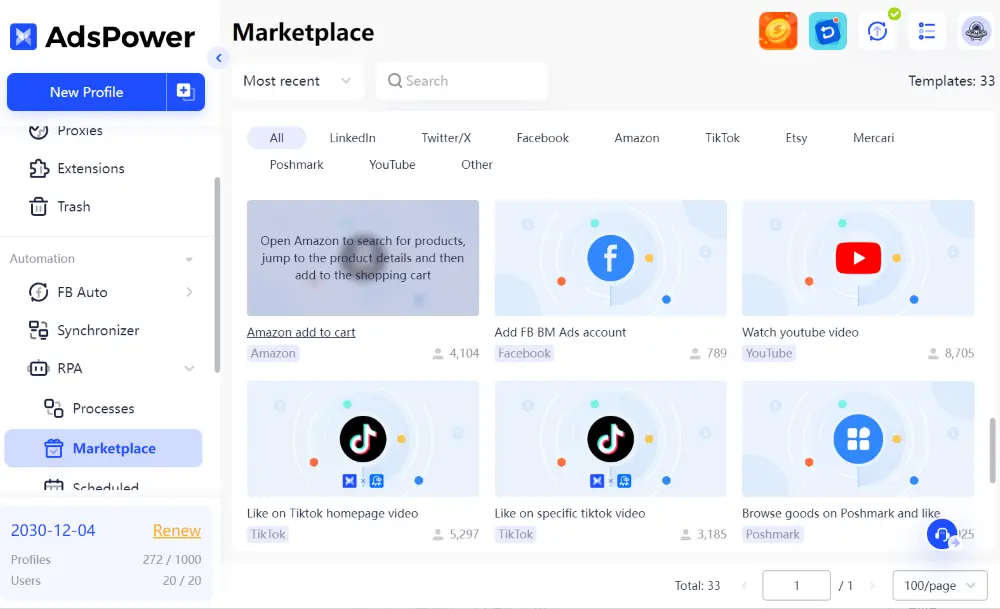Open Like on specific tiktok video title
The image size is (1000, 609).
570,513
